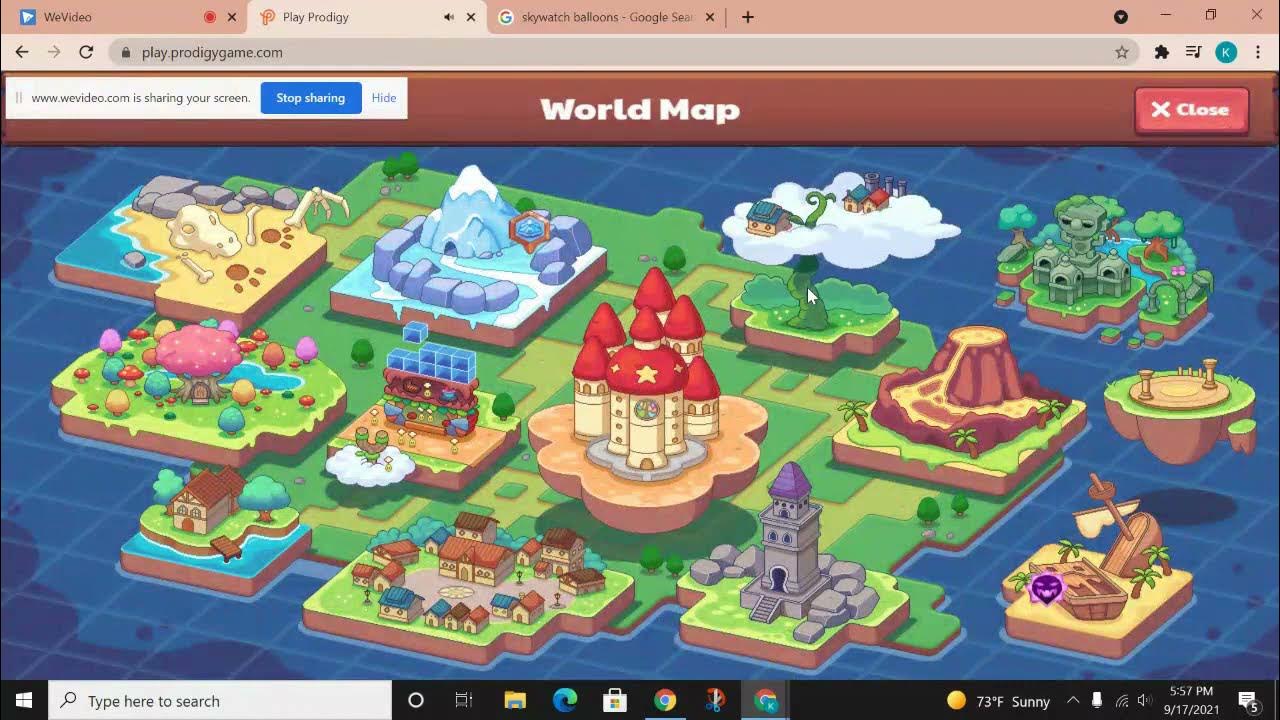
Task: Visit the stone golem ruins island
Action: 1105,265
